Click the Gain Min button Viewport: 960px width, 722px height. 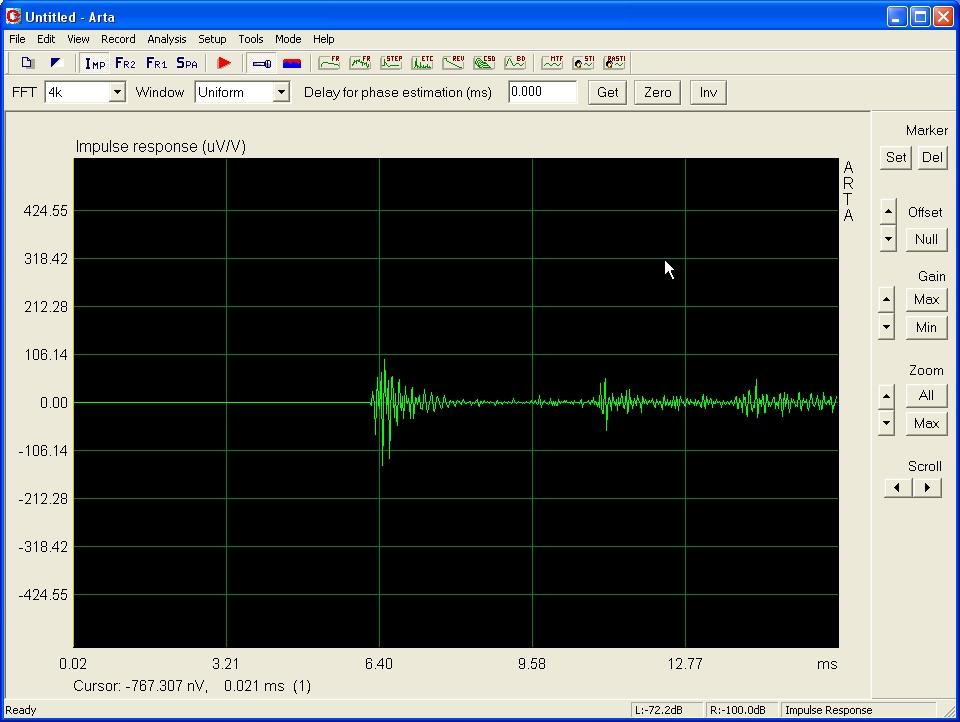pos(926,328)
